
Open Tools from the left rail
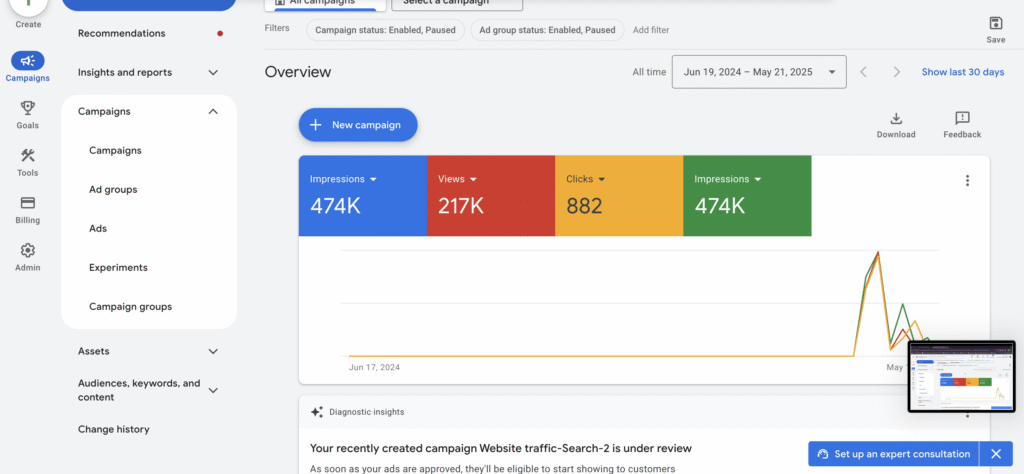pos(27,155)
